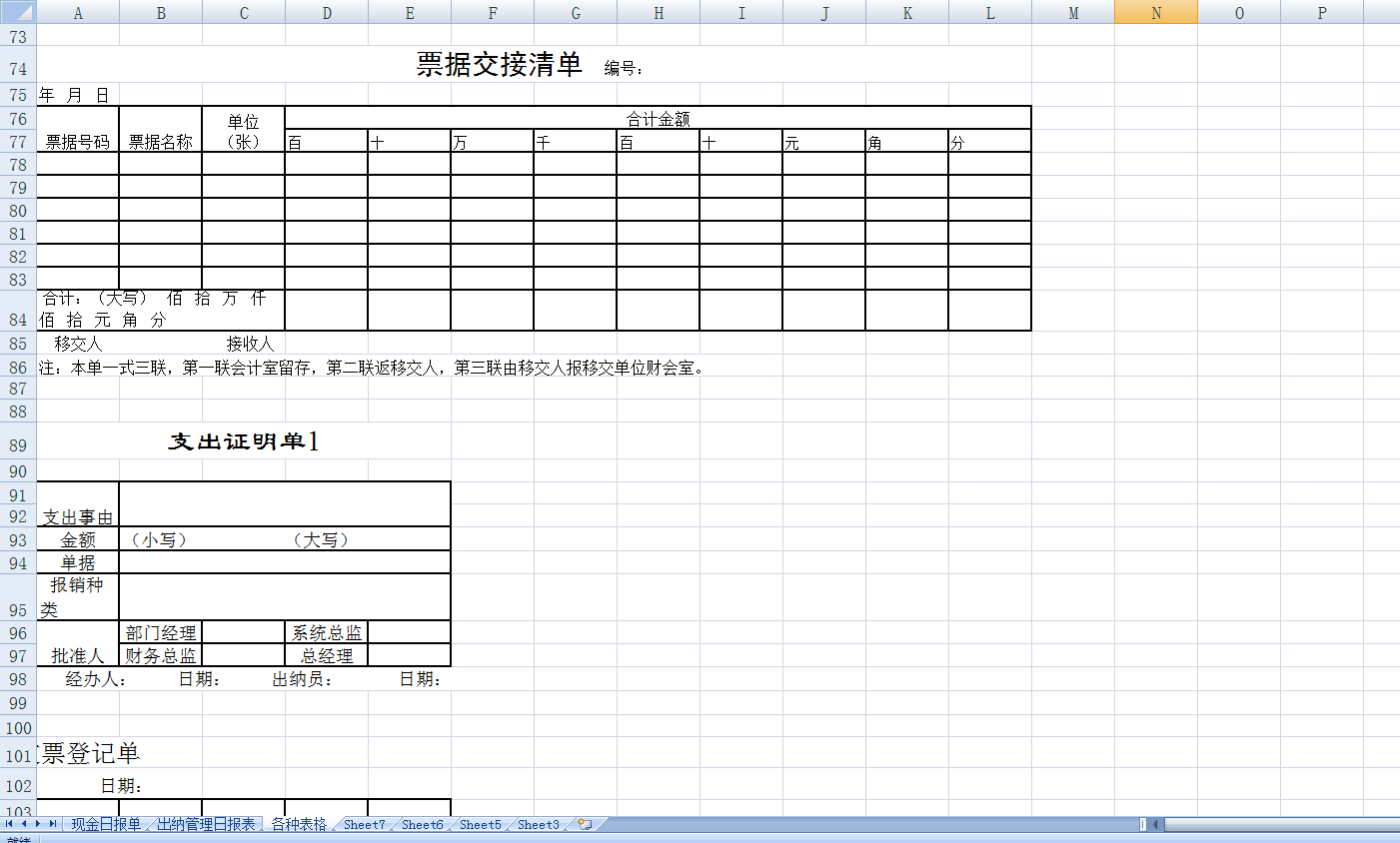This screenshot has width=1400, height=843.
Task: Click the 年 月 日 date cell
Action: pos(74,95)
